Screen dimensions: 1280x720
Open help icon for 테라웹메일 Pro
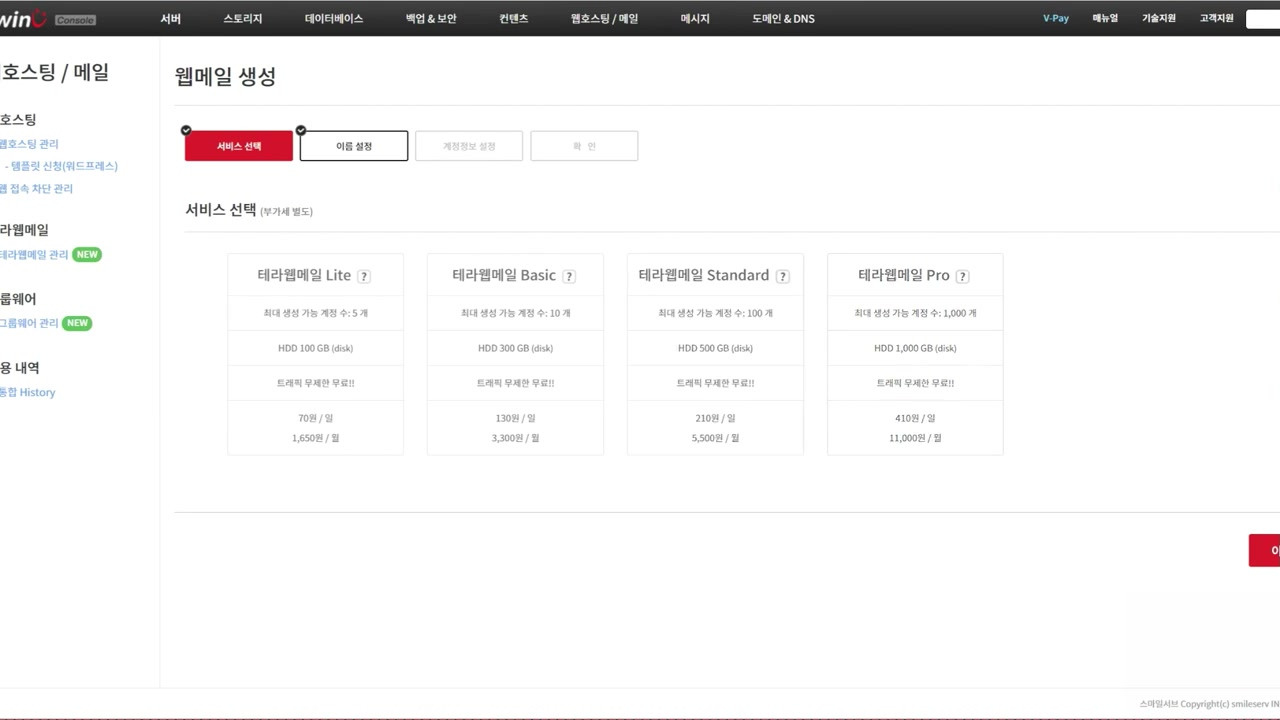[x=963, y=277]
